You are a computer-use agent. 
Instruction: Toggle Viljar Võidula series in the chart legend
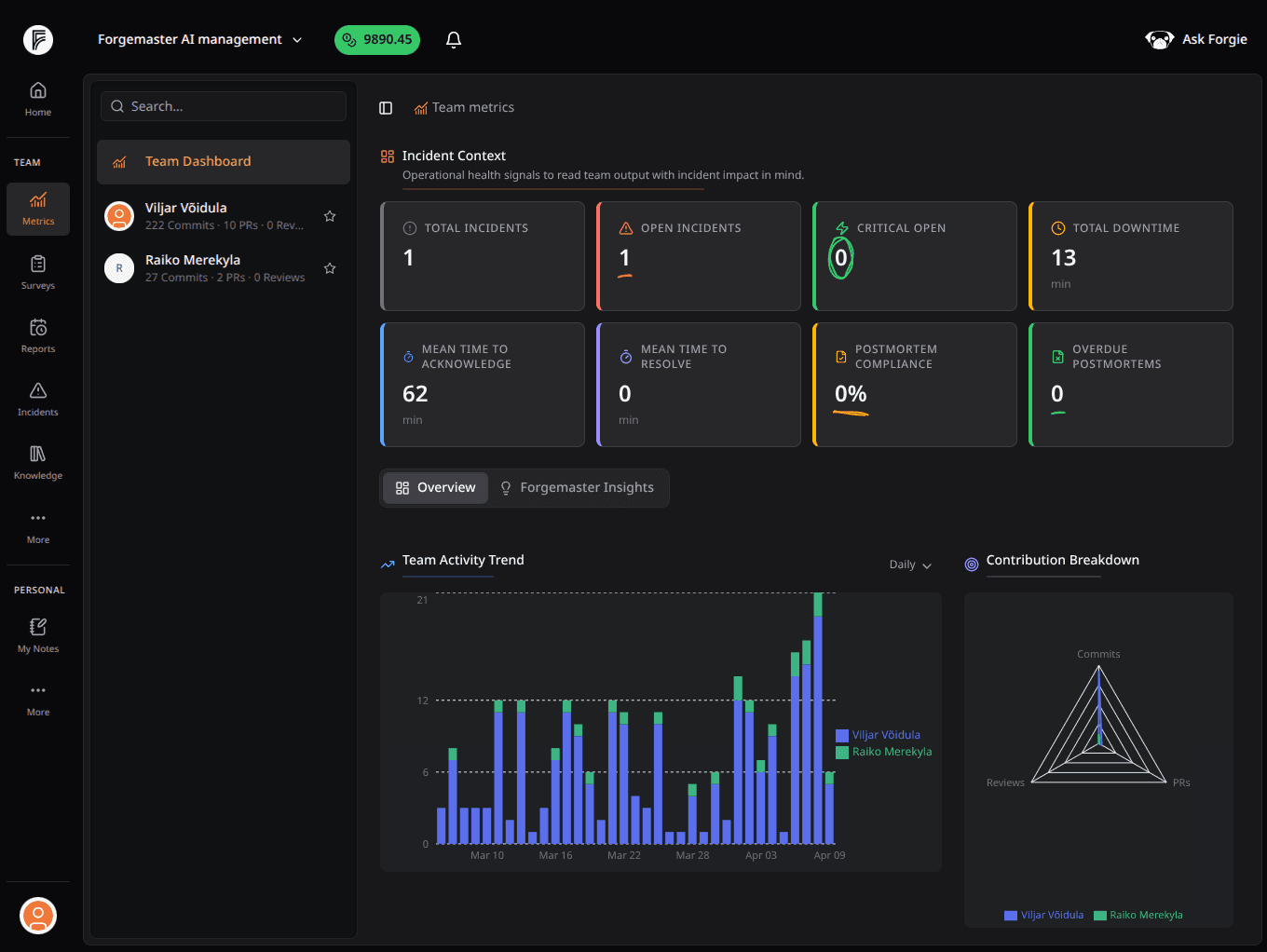coord(878,734)
